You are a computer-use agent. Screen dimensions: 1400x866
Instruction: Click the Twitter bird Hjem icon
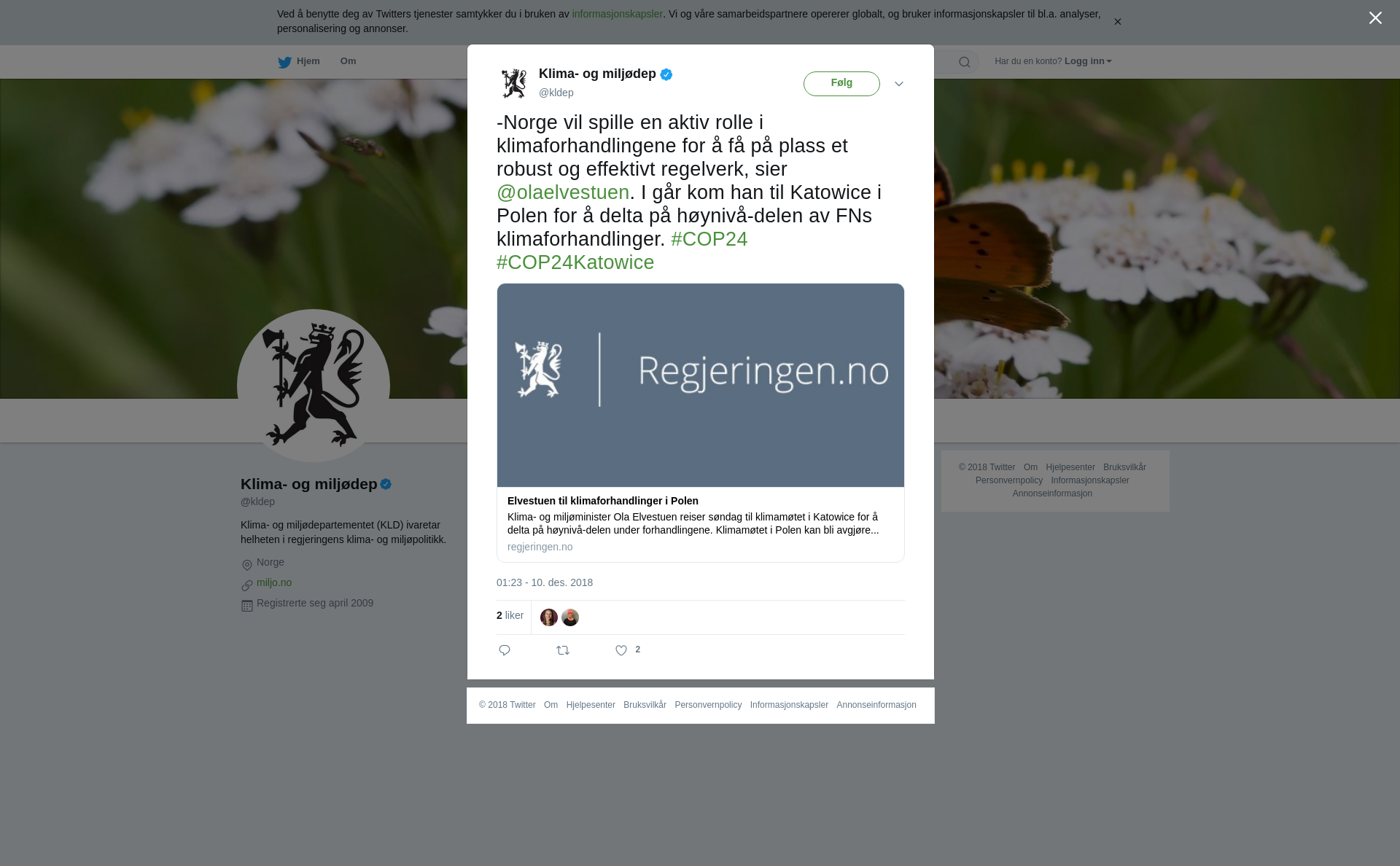[x=284, y=63]
